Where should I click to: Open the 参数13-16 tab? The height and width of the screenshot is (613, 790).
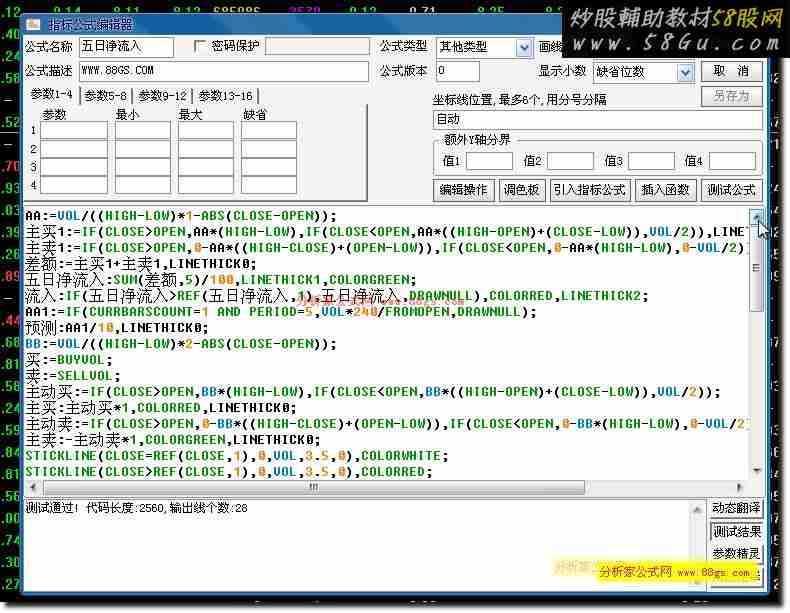[225, 96]
